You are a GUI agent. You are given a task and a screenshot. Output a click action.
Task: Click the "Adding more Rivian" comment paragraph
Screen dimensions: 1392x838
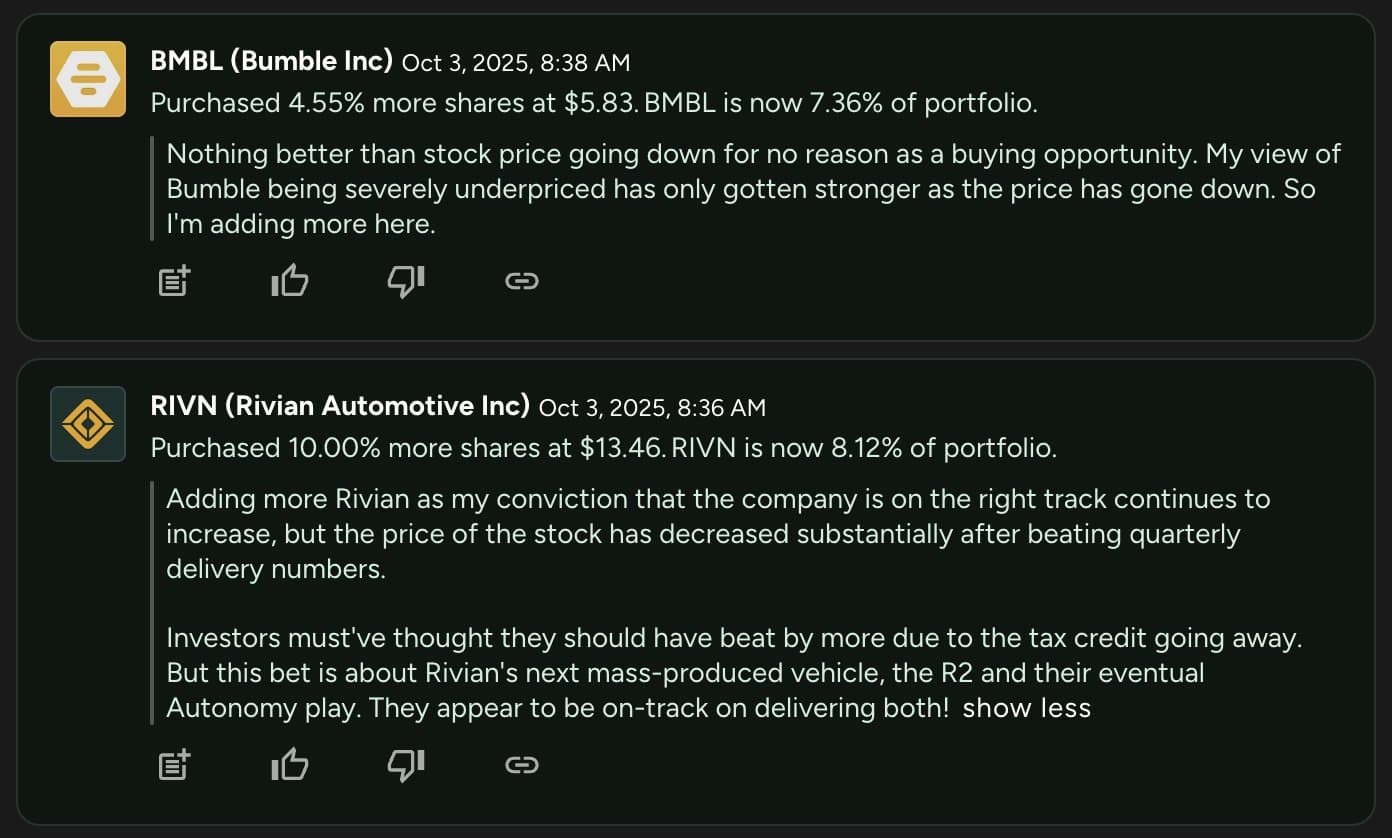click(700, 534)
